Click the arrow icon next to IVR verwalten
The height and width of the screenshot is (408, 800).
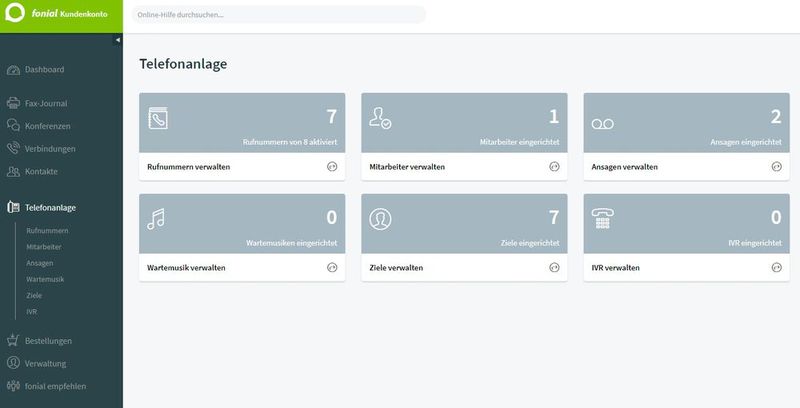click(777, 267)
